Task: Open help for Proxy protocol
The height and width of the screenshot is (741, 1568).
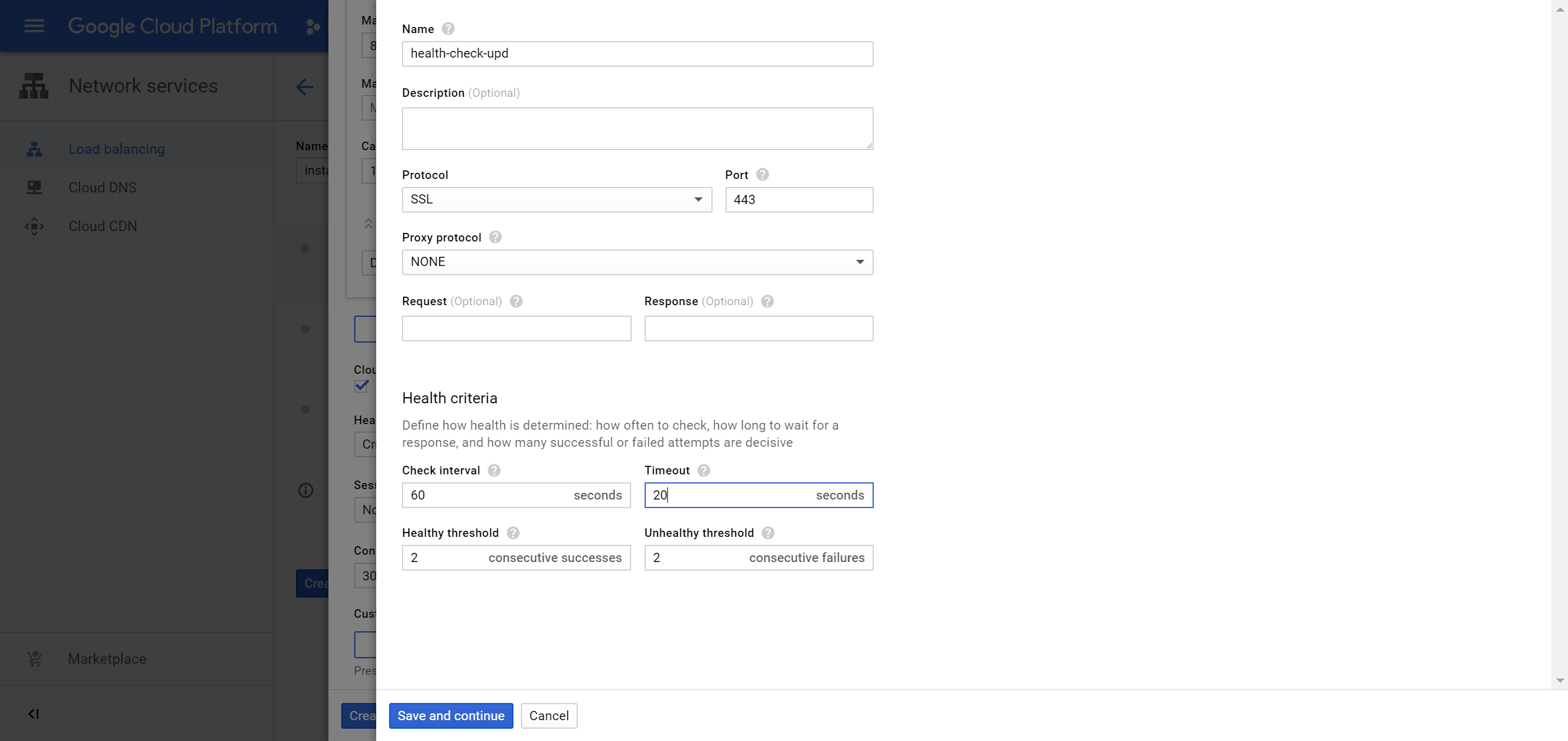Action: (495, 237)
